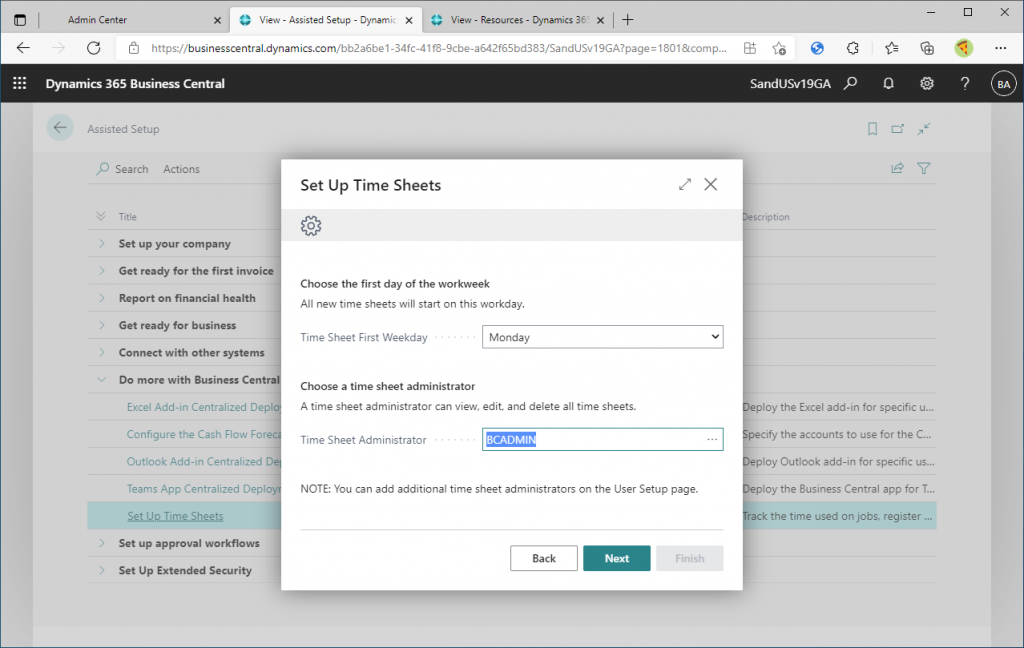
Task: Refresh the browser page
Action: coord(93,48)
